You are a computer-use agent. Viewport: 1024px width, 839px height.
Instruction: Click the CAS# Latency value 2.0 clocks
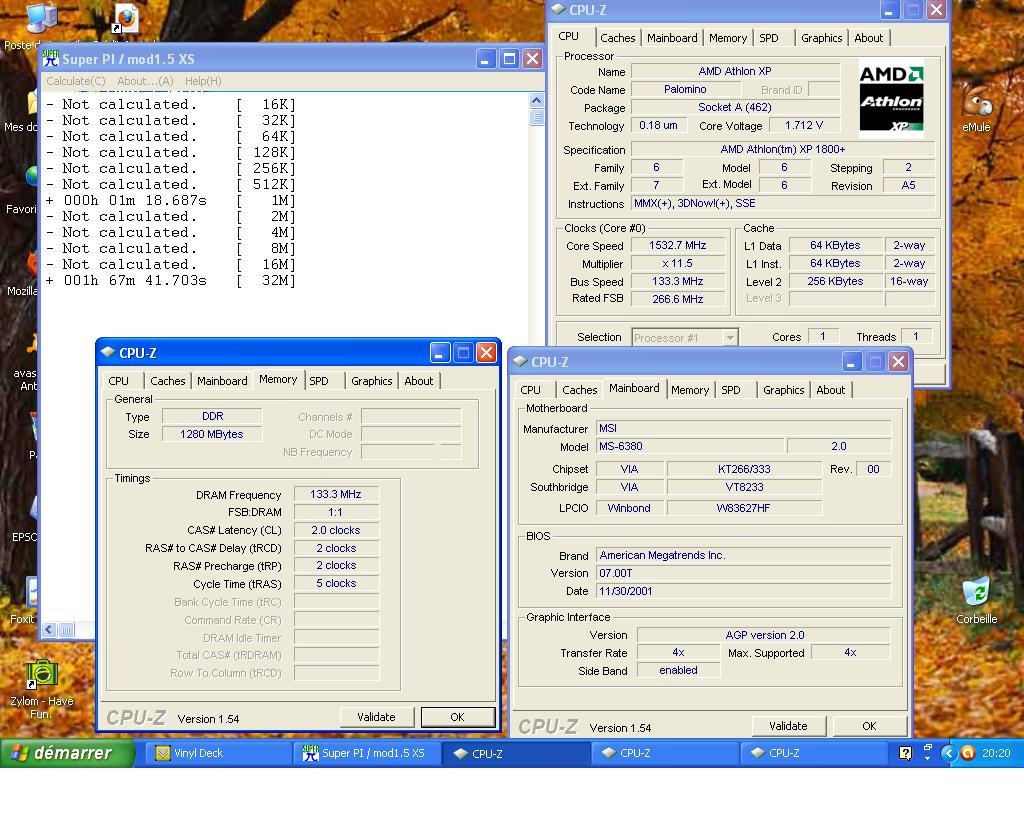[336, 530]
